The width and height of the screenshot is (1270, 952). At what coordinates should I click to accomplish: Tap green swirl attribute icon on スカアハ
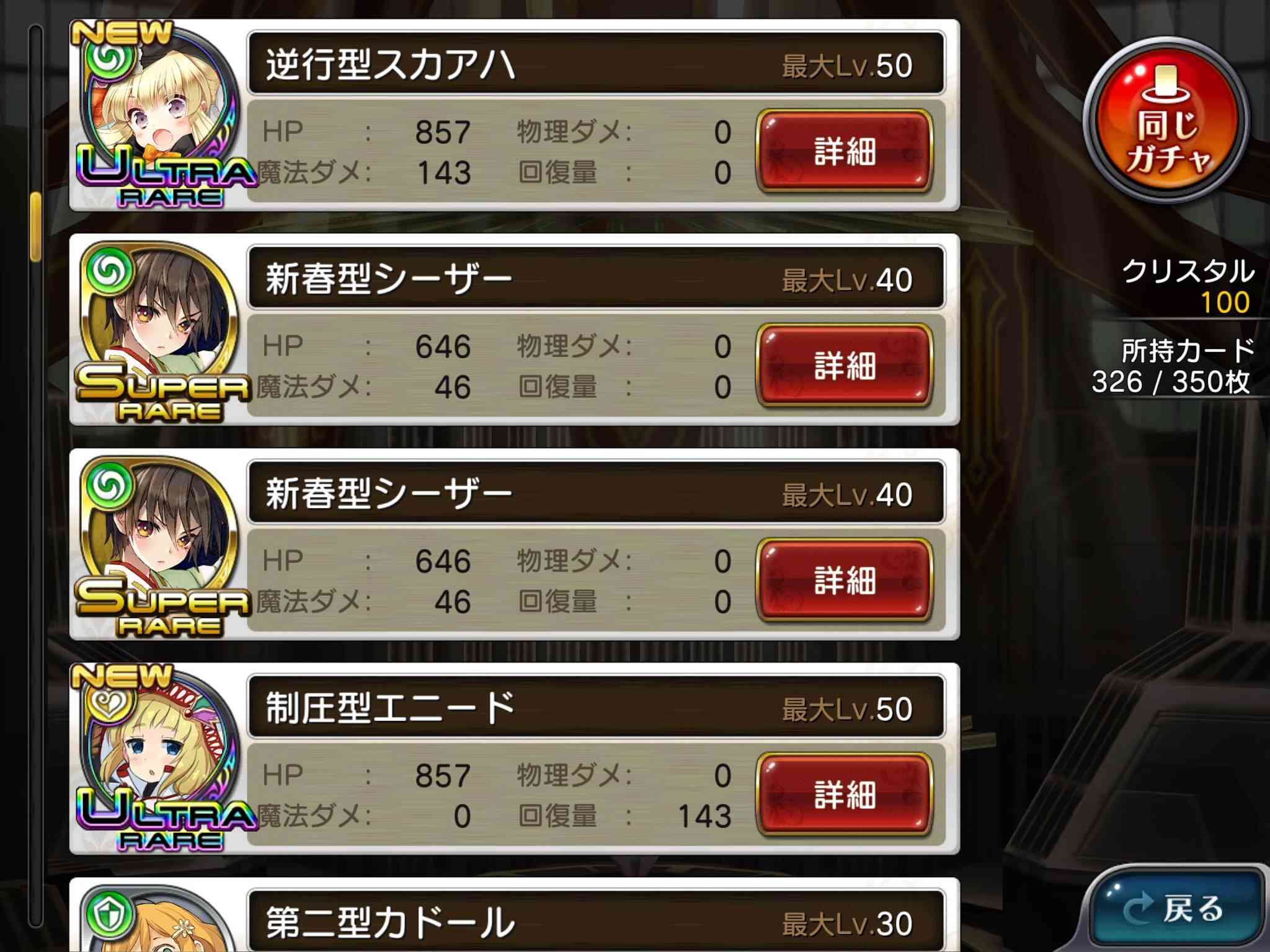point(111,58)
